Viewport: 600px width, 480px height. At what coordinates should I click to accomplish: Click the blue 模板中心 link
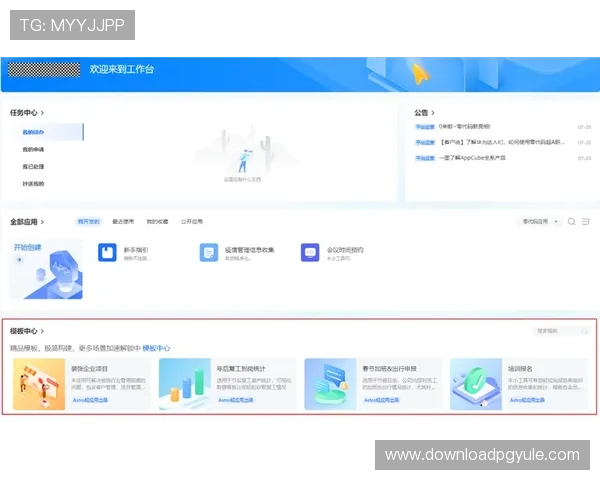[156, 348]
